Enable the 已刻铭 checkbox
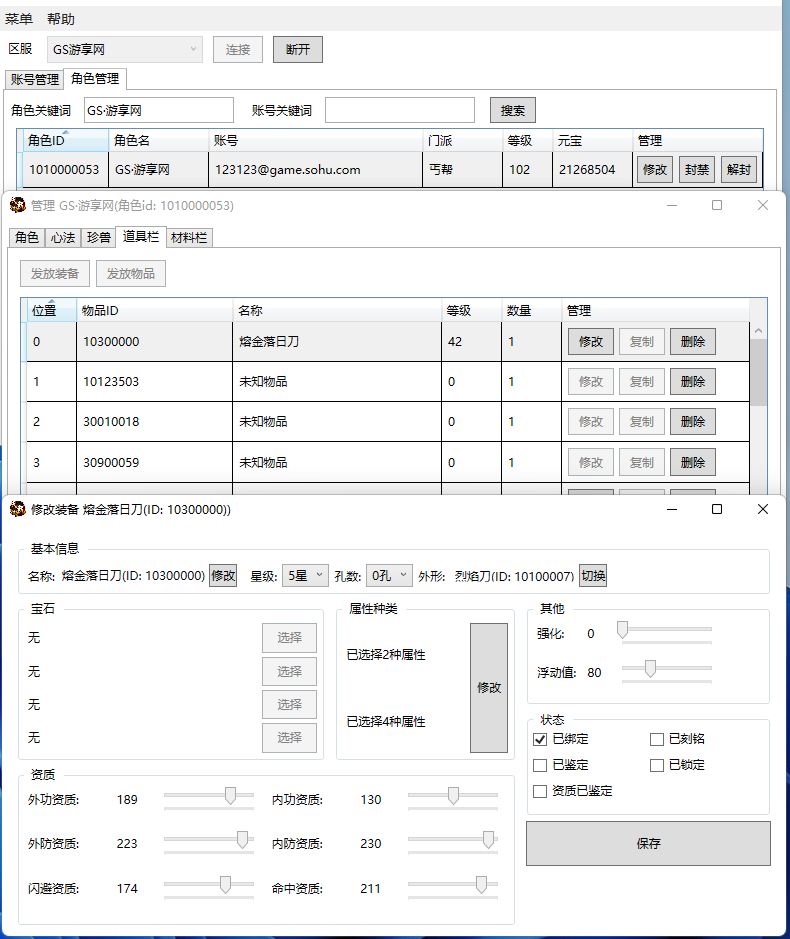790x939 pixels. [657, 739]
